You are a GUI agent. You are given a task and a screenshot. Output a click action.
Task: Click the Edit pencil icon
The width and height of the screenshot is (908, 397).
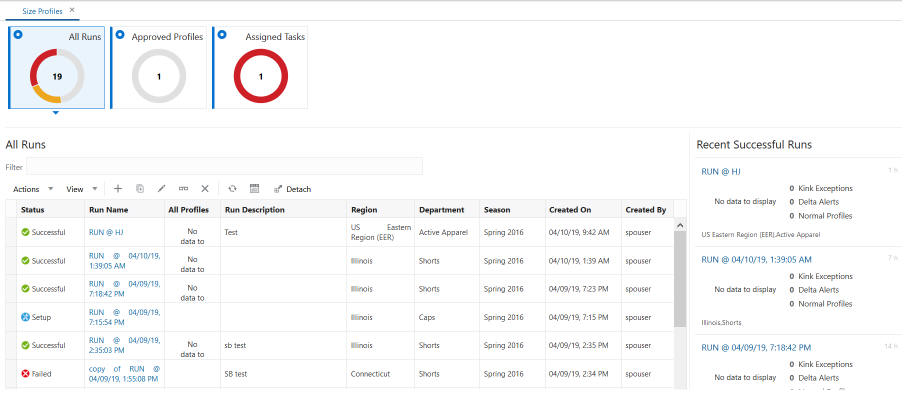pyautogui.click(x=162, y=189)
